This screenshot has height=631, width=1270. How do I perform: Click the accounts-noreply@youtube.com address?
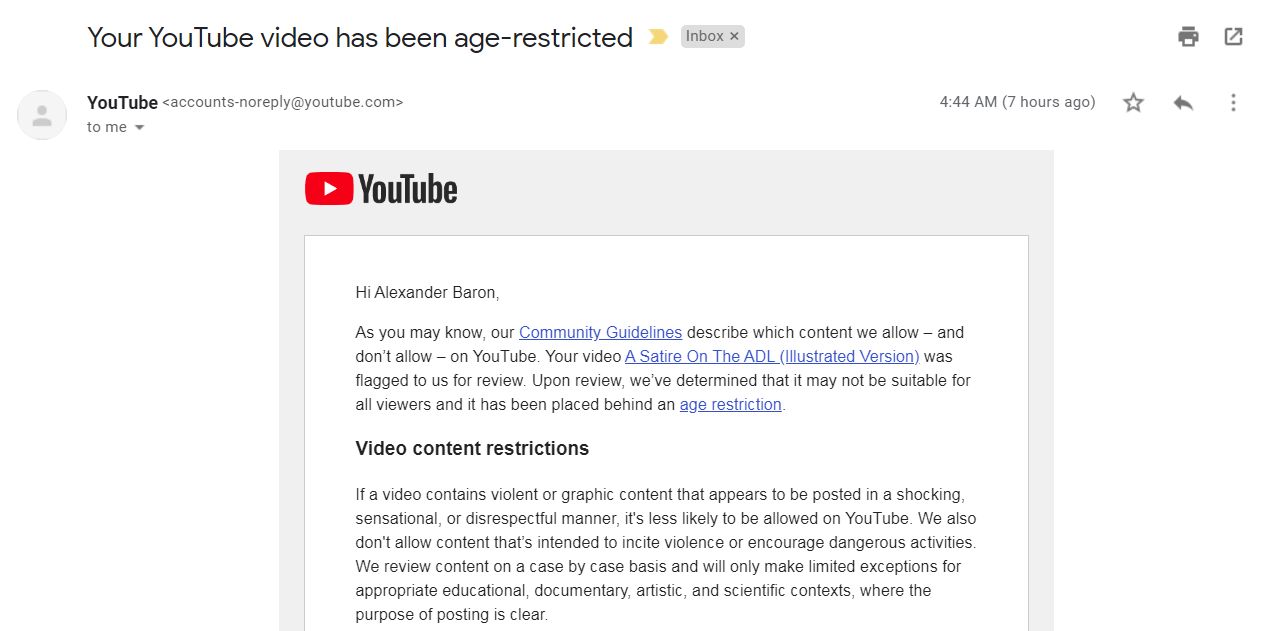(283, 102)
